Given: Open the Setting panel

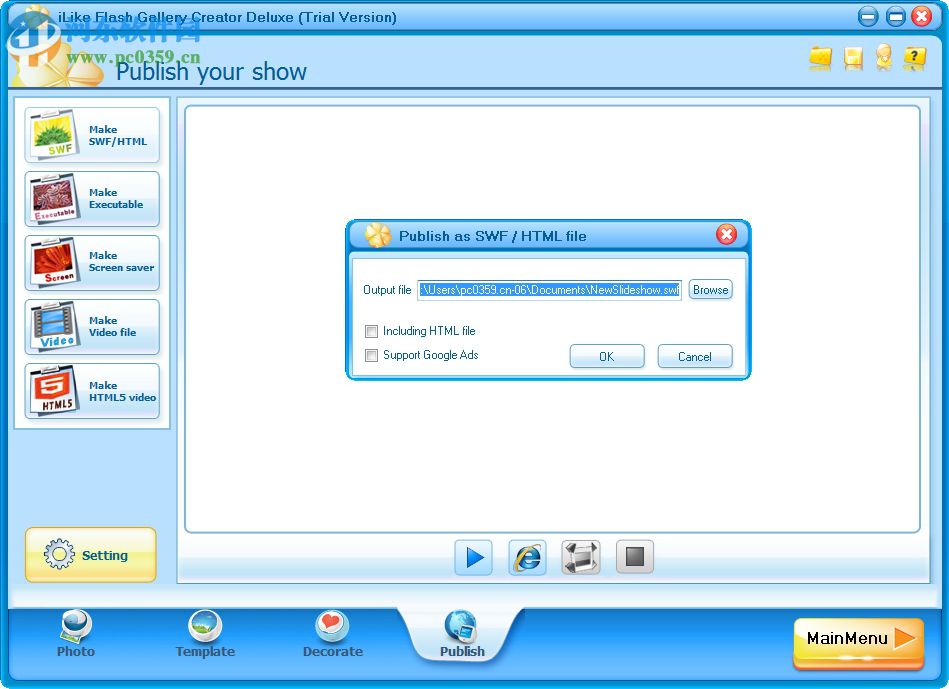Looking at the screenshot, I should (x=90, y=555).
